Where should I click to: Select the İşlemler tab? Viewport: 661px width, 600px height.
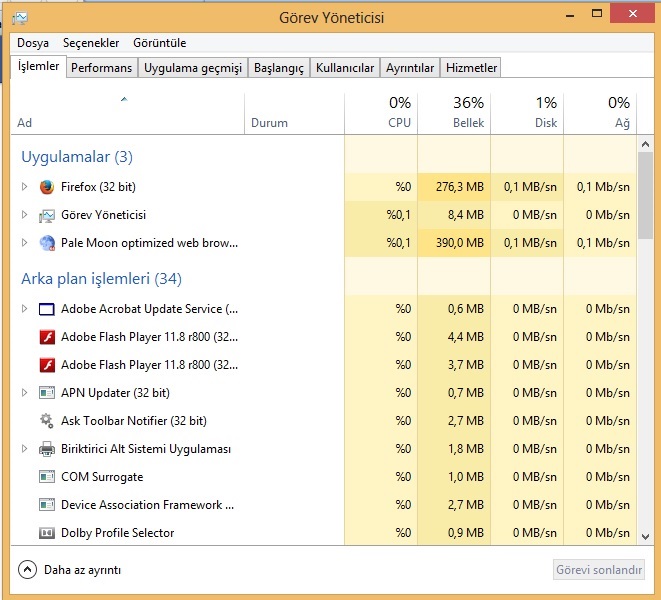38,66
